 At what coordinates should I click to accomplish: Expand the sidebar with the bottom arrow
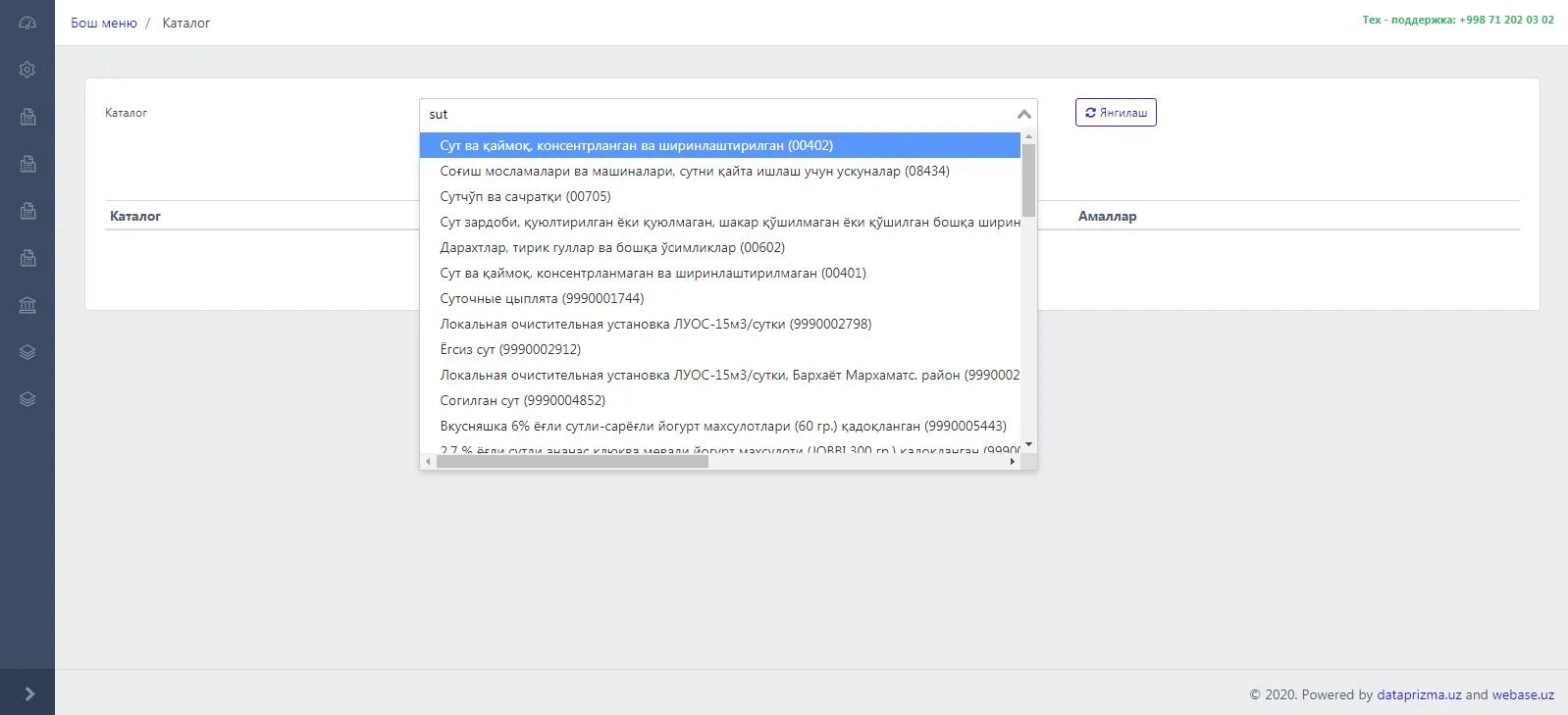(28, 693)
